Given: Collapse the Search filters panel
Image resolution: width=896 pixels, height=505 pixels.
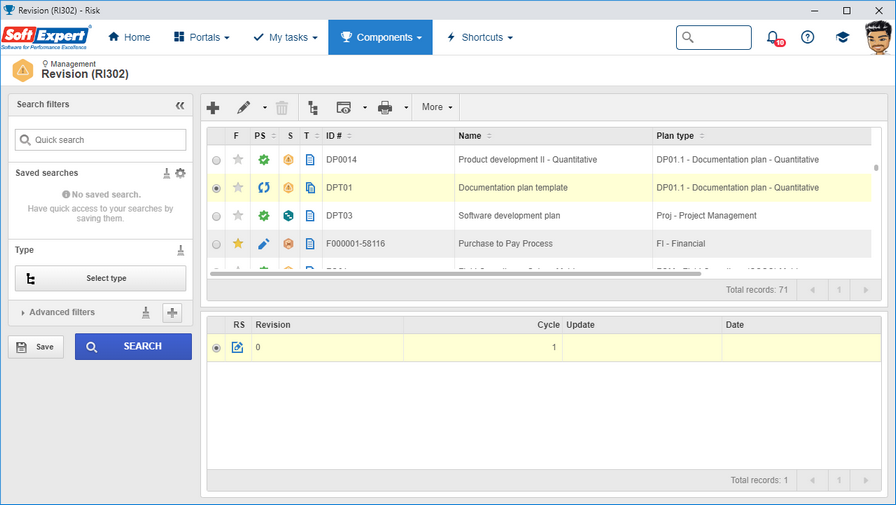Looking at the screenshot, I should [180, 105].
